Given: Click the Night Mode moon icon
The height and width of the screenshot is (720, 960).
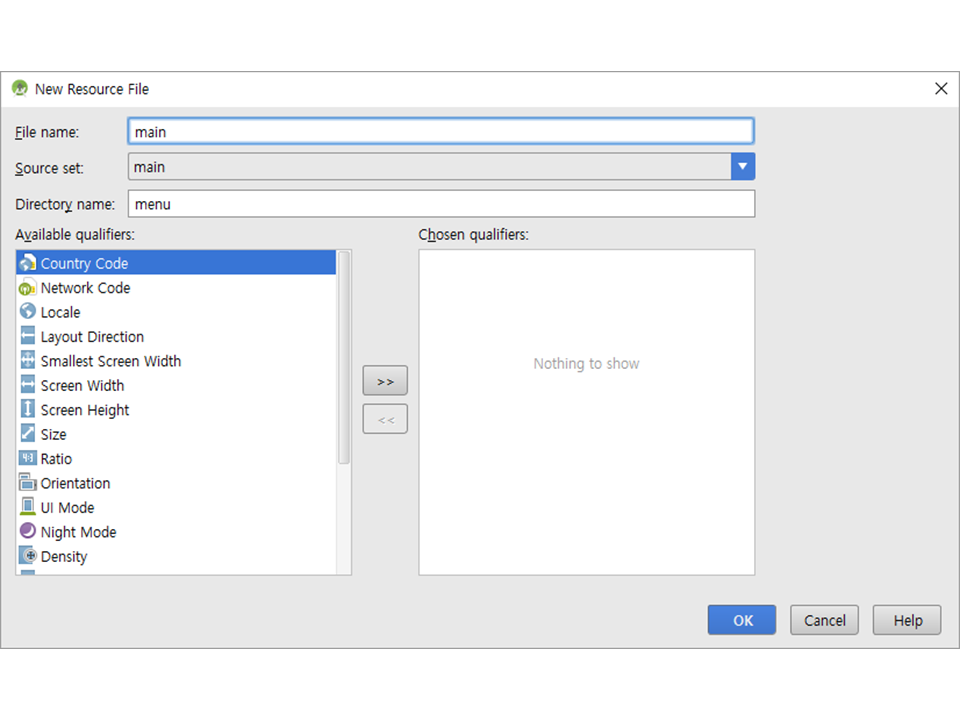Looking at the screenshot, I should [27, 532].
